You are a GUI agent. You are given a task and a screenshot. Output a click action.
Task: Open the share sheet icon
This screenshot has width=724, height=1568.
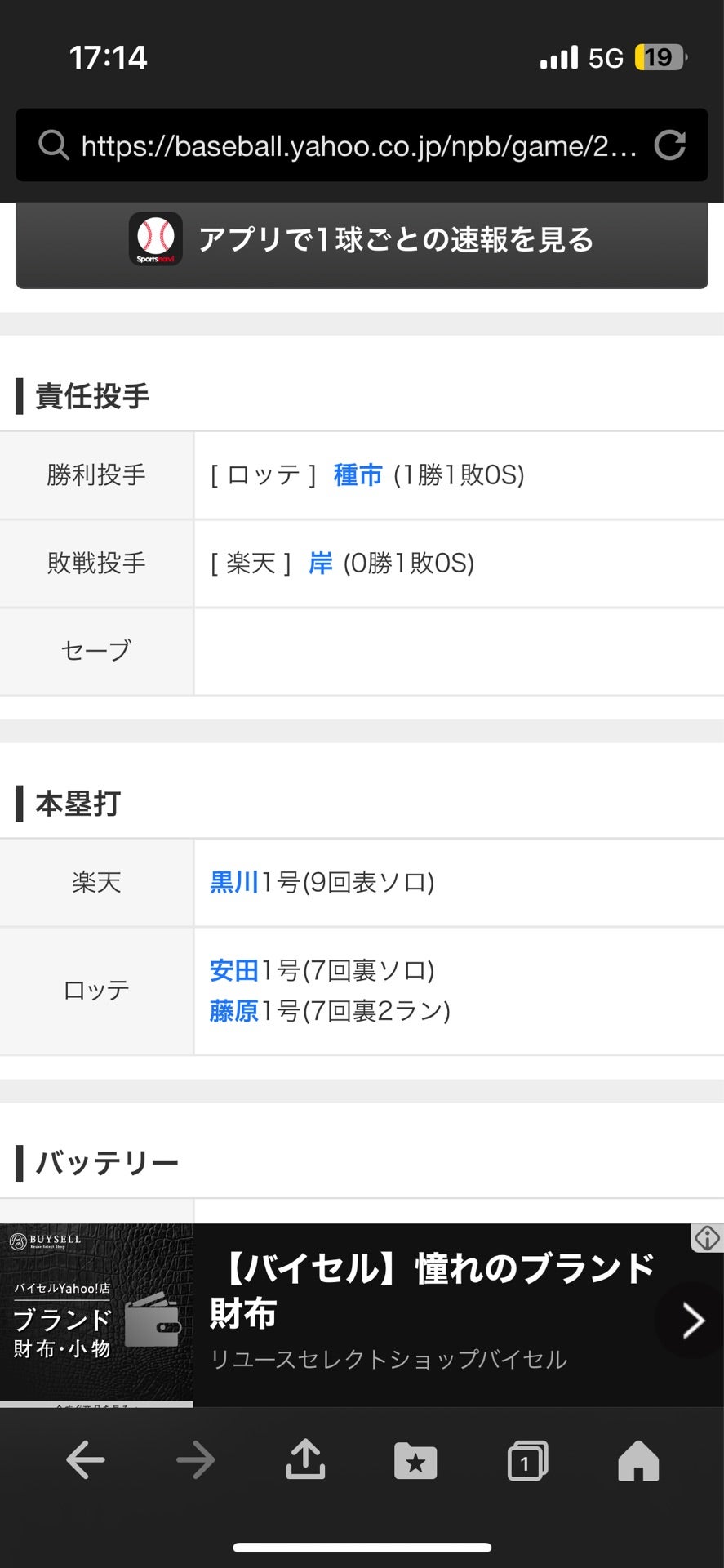pyautogui.click(x=305, y=1459)
